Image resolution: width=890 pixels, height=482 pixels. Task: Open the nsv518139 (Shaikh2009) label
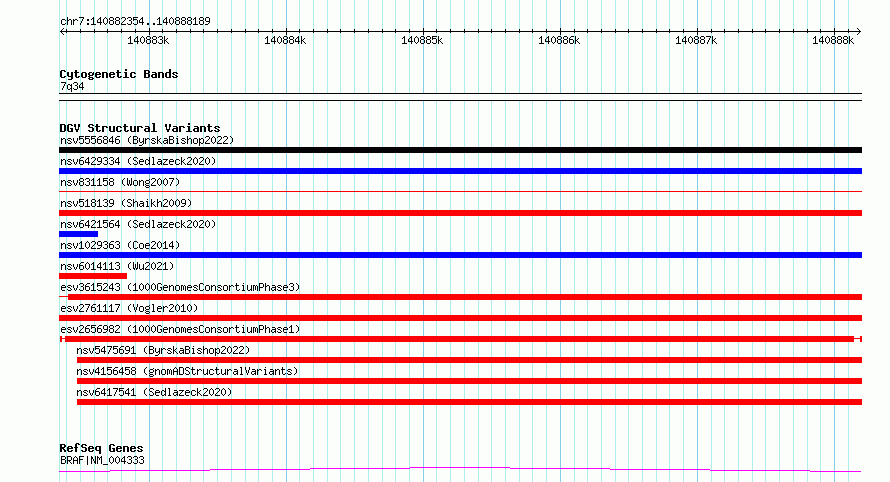(126, 203)
